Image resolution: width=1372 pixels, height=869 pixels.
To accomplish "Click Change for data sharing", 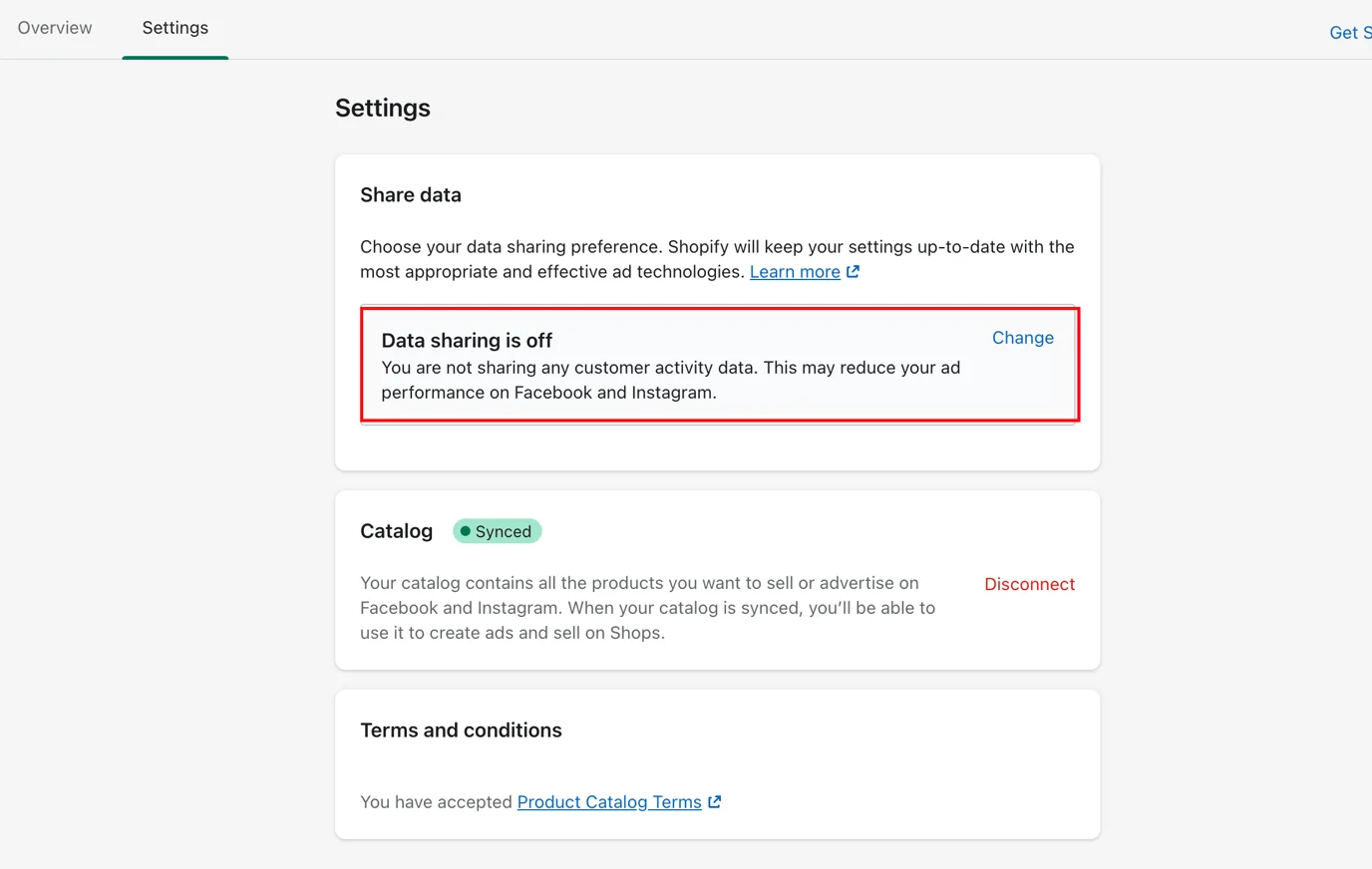I will point(1022,338).
